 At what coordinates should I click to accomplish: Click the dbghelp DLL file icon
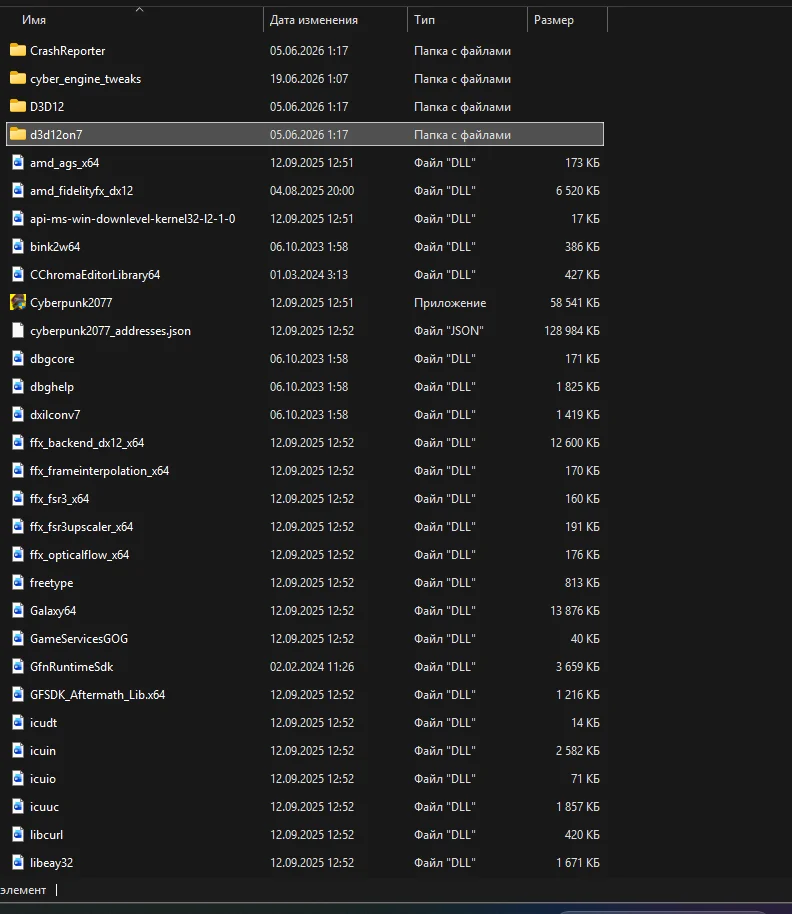pos(18,386)
